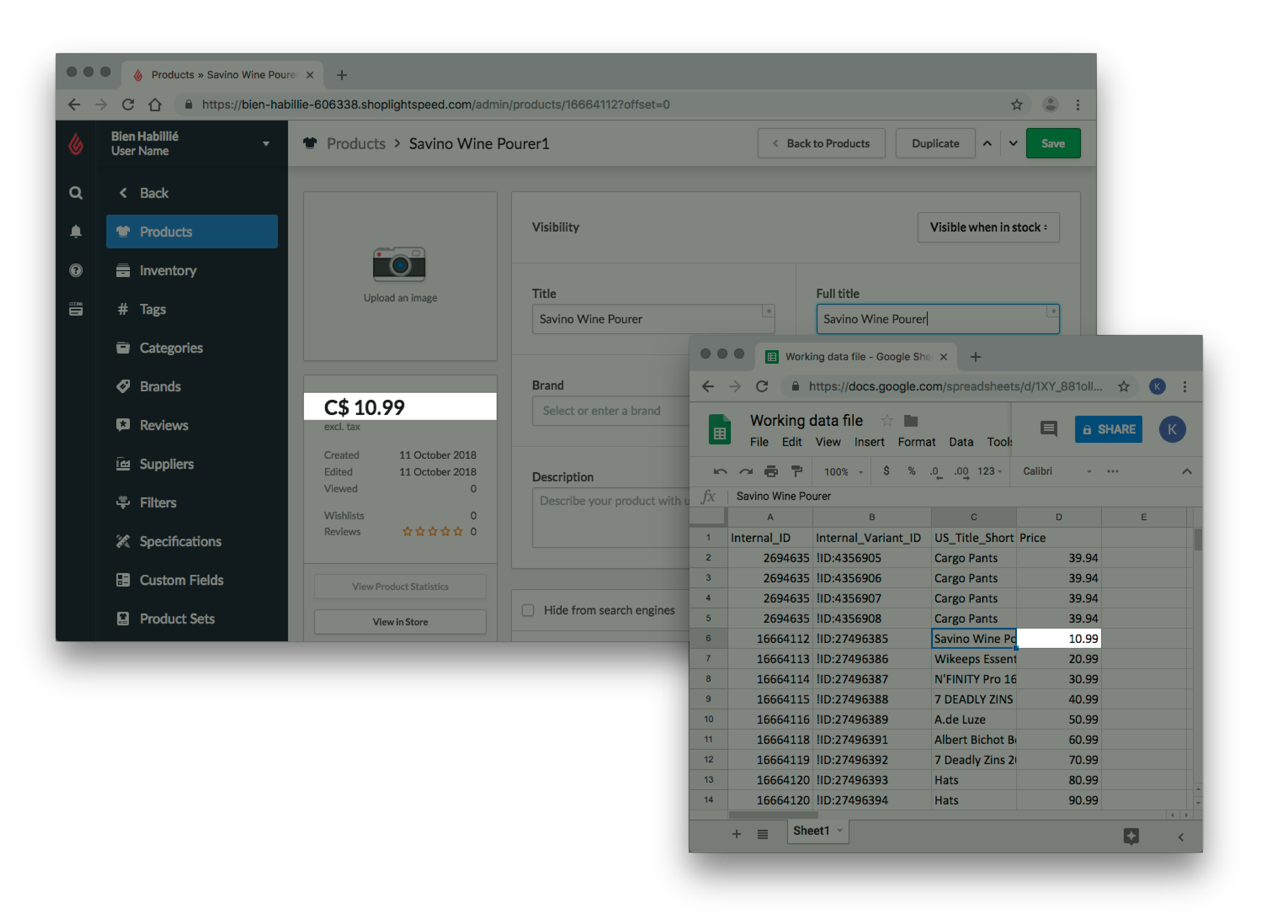Image resolution: width=1288 pixels, height=924 pixels.
Task: Open notifications bell in Lightspeed sidebar
Action: [76, 232]
